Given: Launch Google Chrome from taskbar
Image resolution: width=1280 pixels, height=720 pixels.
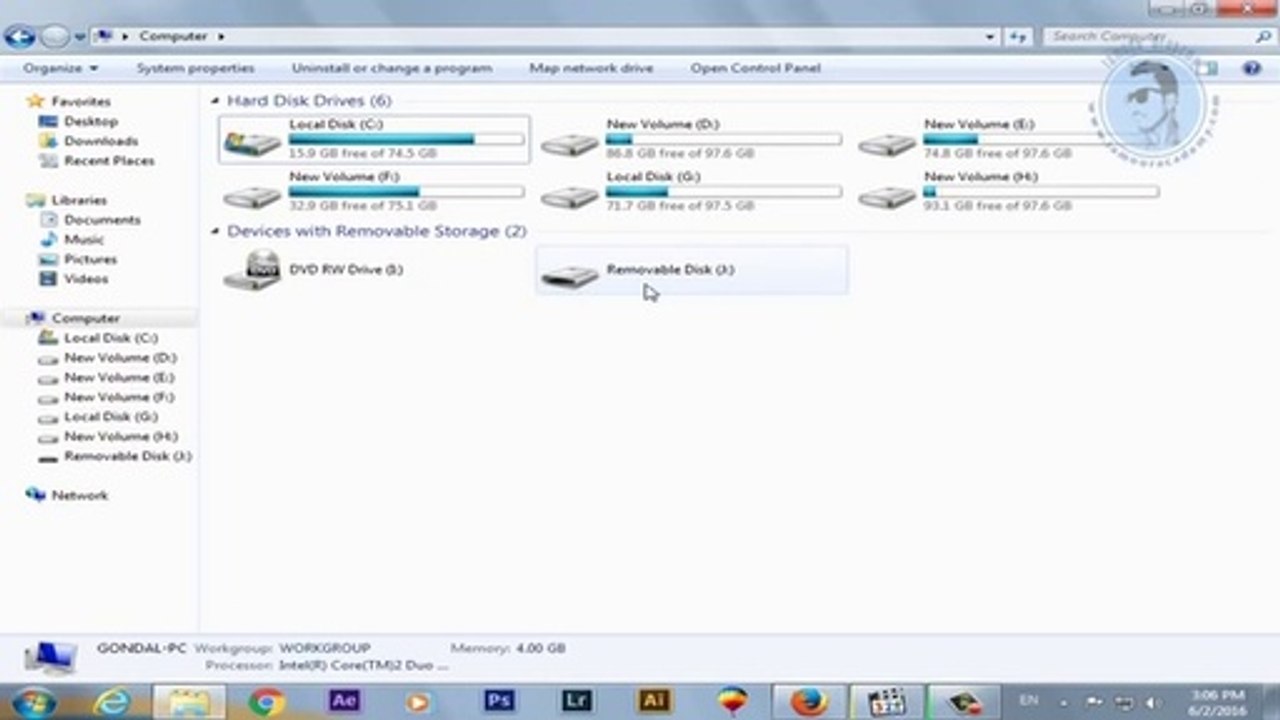Looking at the screenshot, I should (x=267, y=701).
